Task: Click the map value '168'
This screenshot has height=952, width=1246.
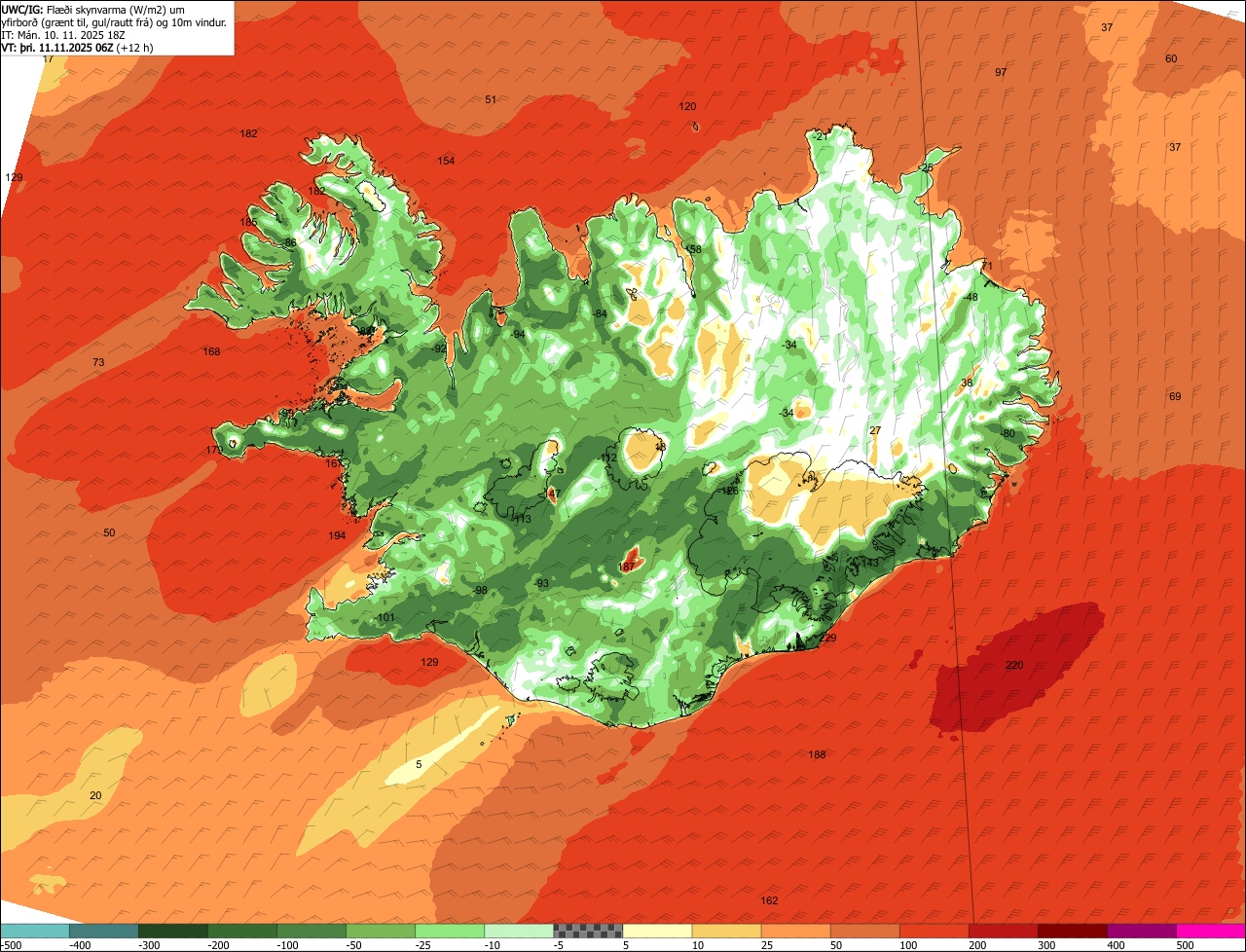Action: [211, 351]
